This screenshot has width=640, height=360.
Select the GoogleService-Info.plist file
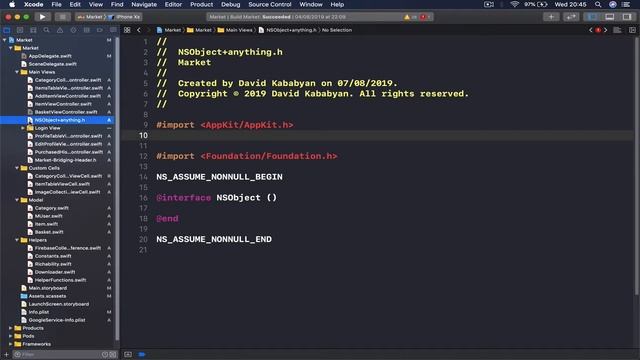57,320
